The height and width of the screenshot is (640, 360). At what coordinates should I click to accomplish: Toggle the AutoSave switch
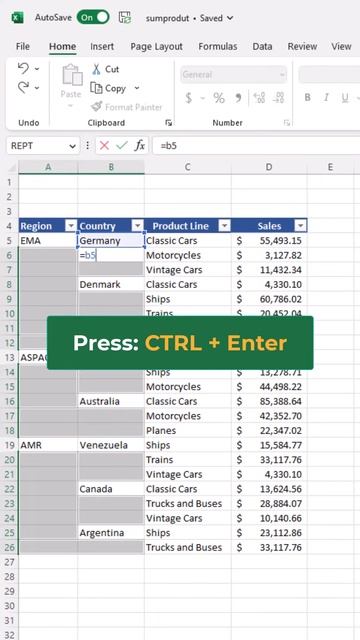coord(93,17)
